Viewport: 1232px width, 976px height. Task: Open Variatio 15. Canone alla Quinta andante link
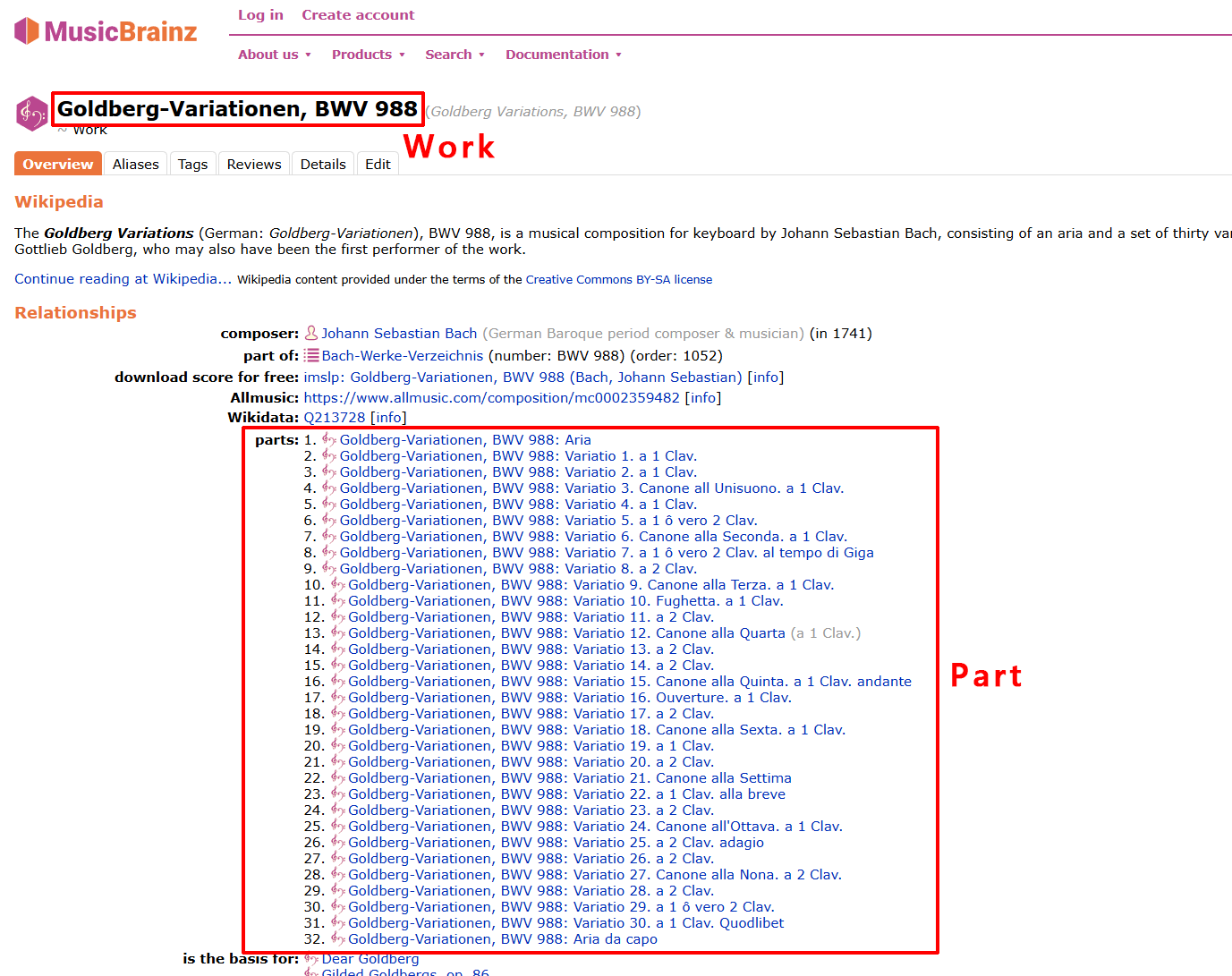point(630,682)
